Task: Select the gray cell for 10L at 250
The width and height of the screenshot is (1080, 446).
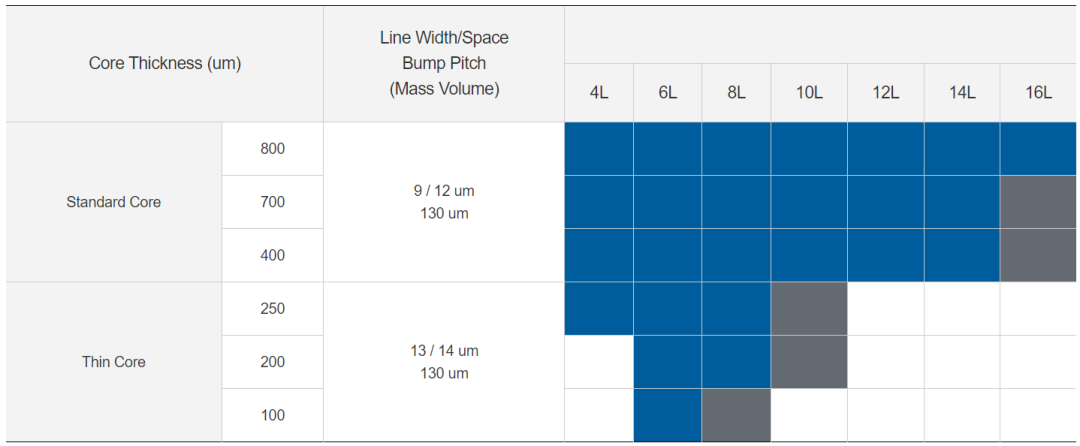Action: point(809,309)
